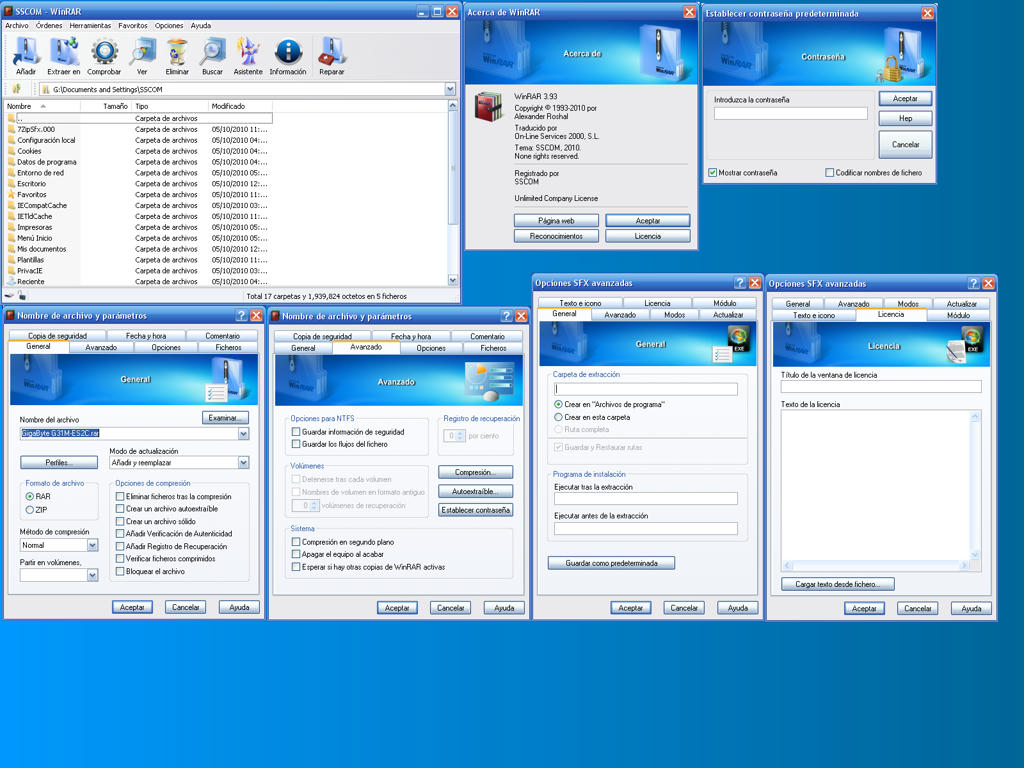Click the Perfiles button
Viewport: 1024px width, 768px height.
[59, 462]
